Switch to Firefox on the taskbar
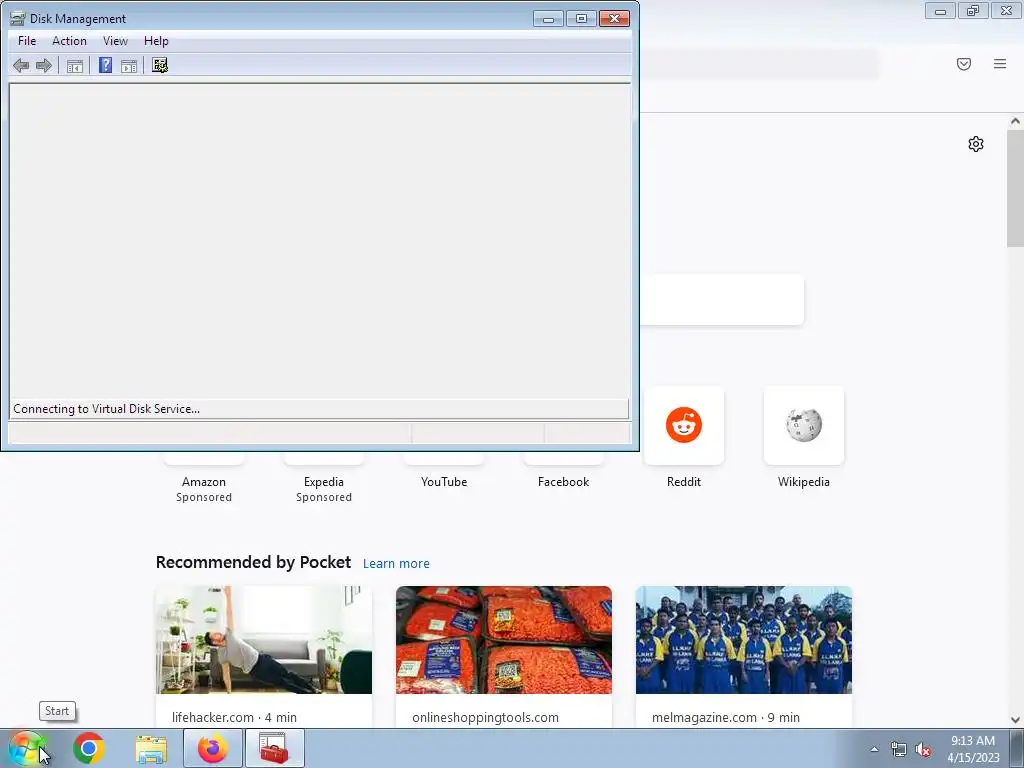The height and width of the screenshot is (768, 1024). (x=213, y=748)
